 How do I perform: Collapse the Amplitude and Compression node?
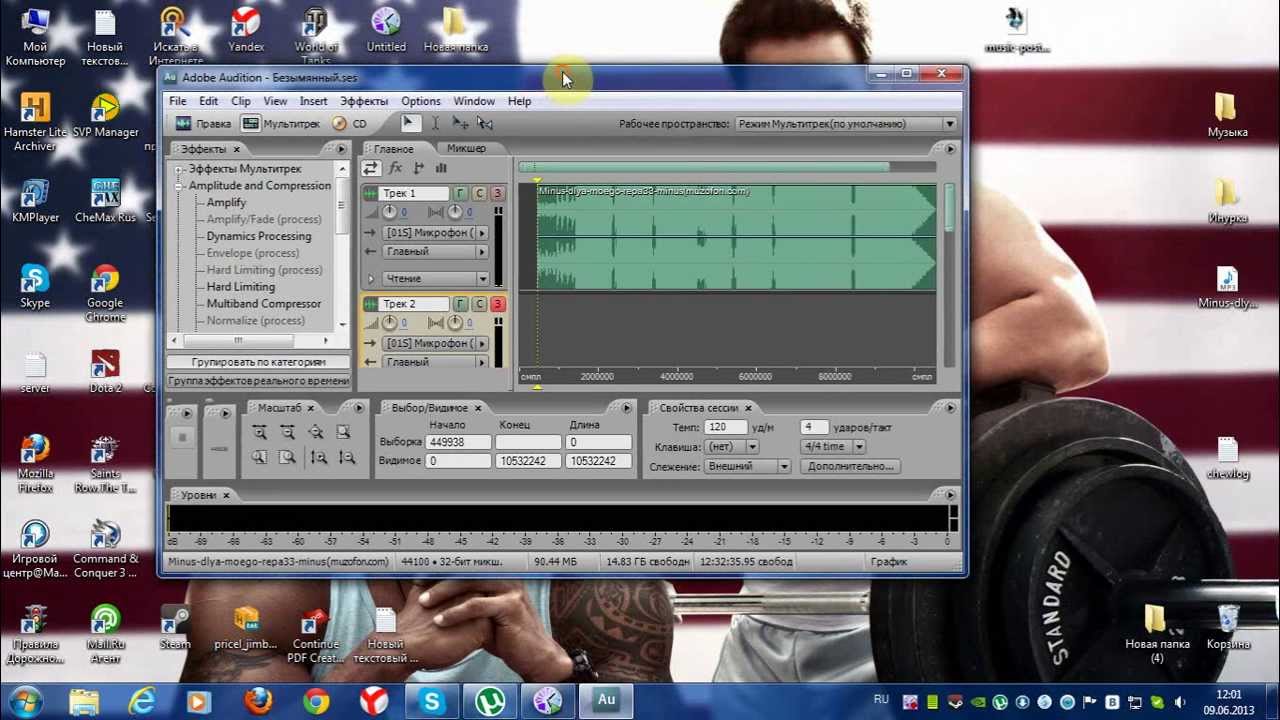tap(180, 186)
